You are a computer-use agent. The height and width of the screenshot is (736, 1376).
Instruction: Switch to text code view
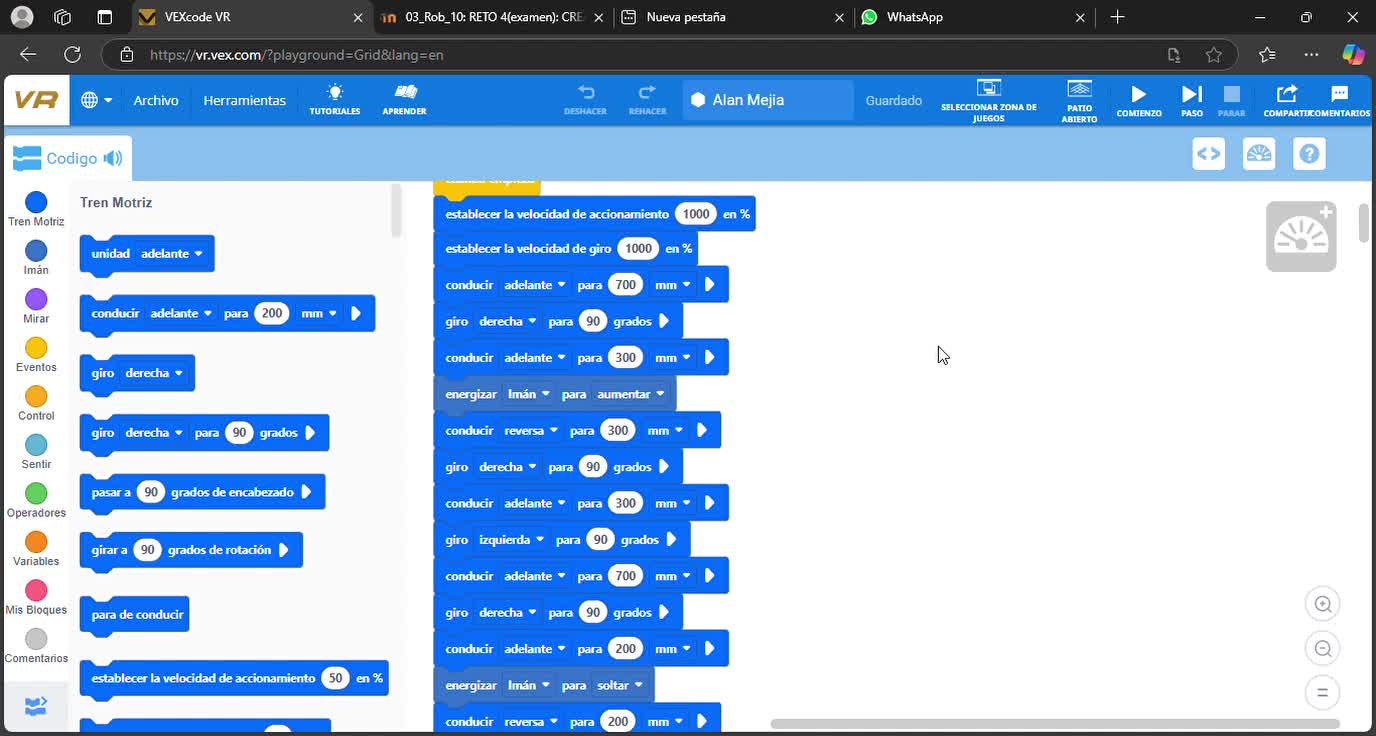point(1208,153)
